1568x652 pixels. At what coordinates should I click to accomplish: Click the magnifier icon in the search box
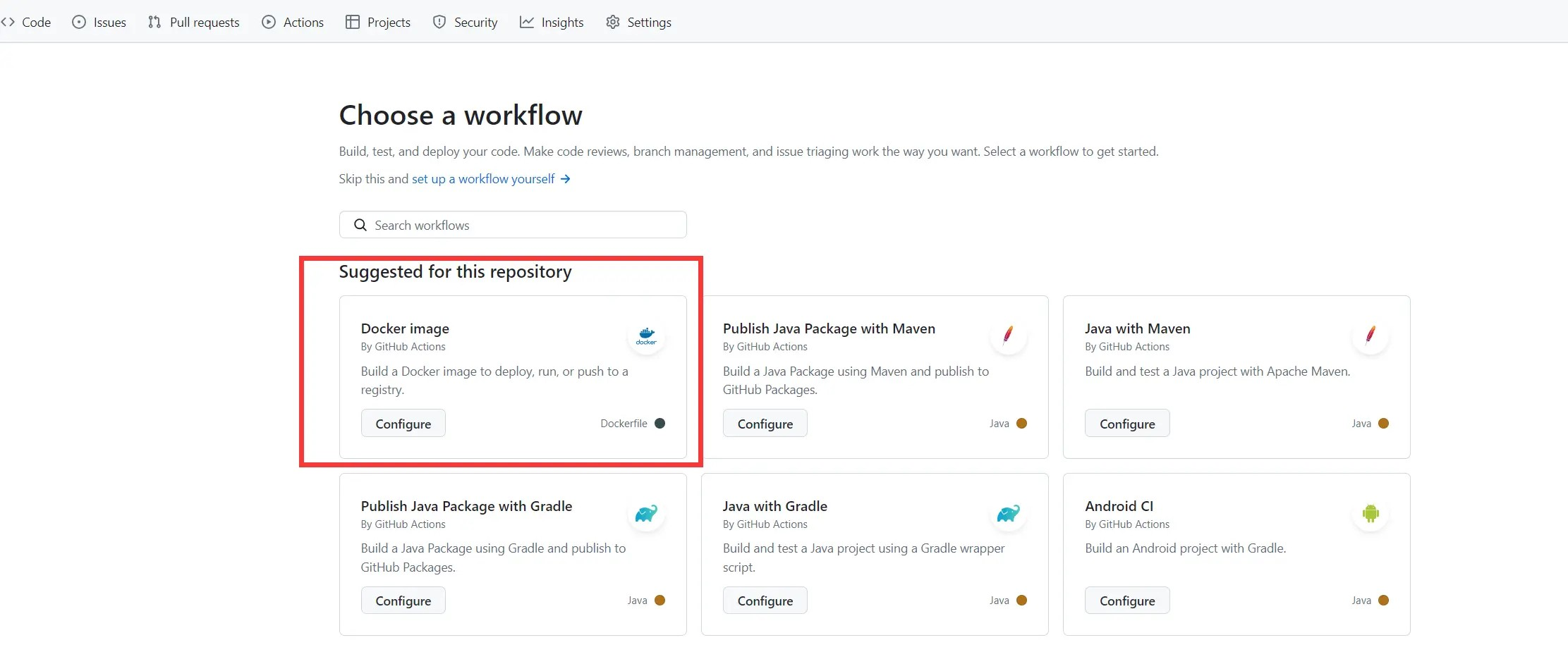[360, 225]
